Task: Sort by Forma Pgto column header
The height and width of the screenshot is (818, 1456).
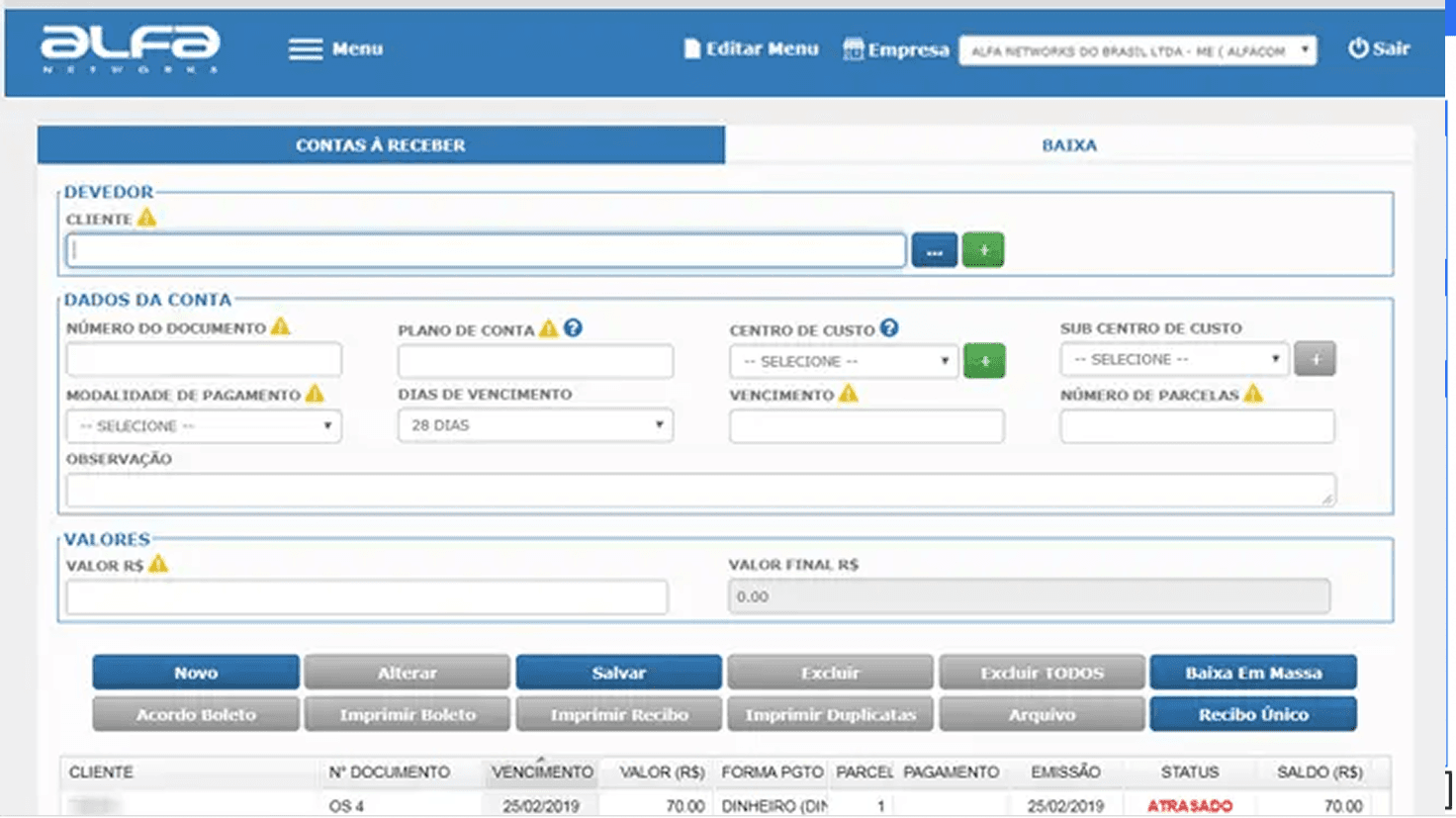Action: (772, 772)
